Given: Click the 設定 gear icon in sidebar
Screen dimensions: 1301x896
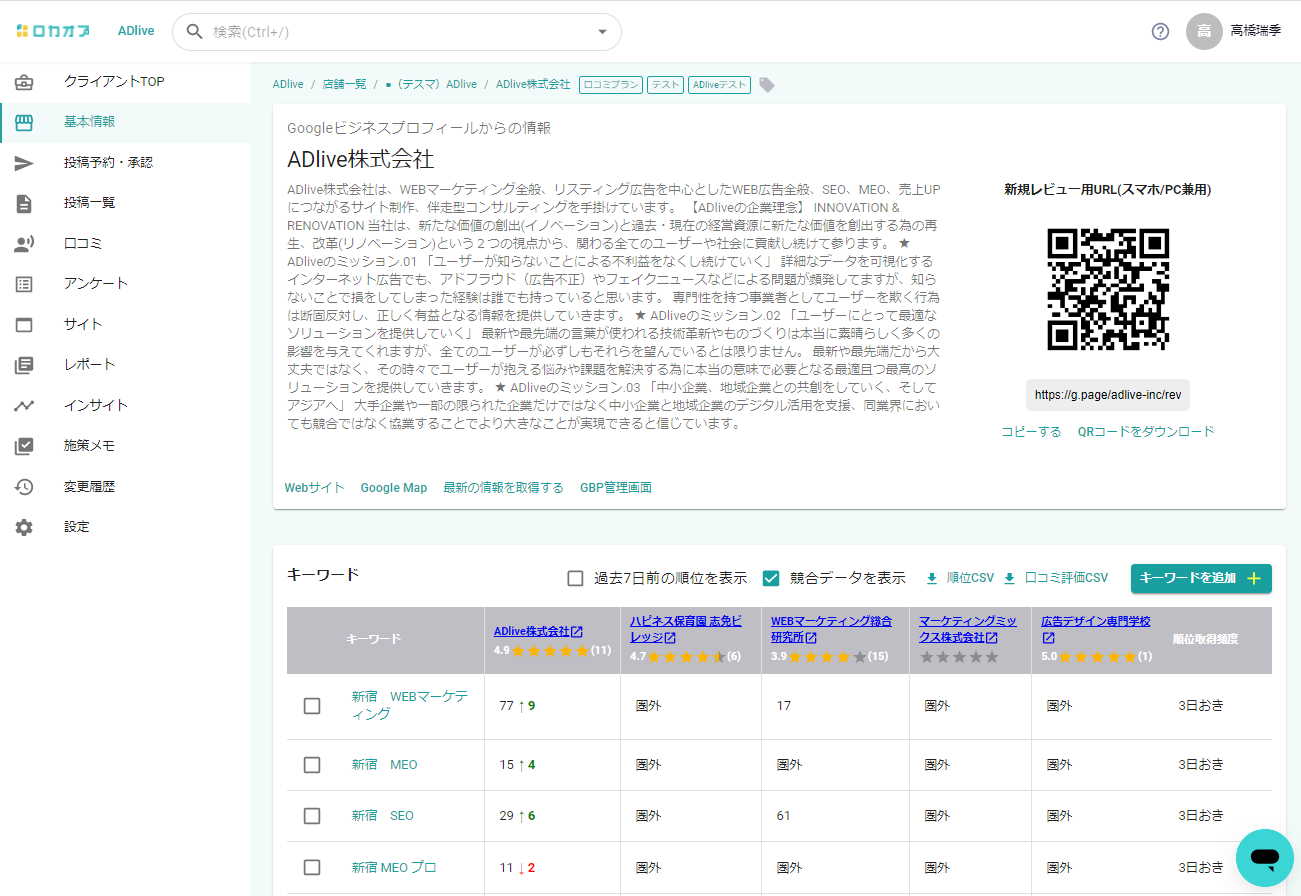Looking at the screenshot, I should click(24, 527).
